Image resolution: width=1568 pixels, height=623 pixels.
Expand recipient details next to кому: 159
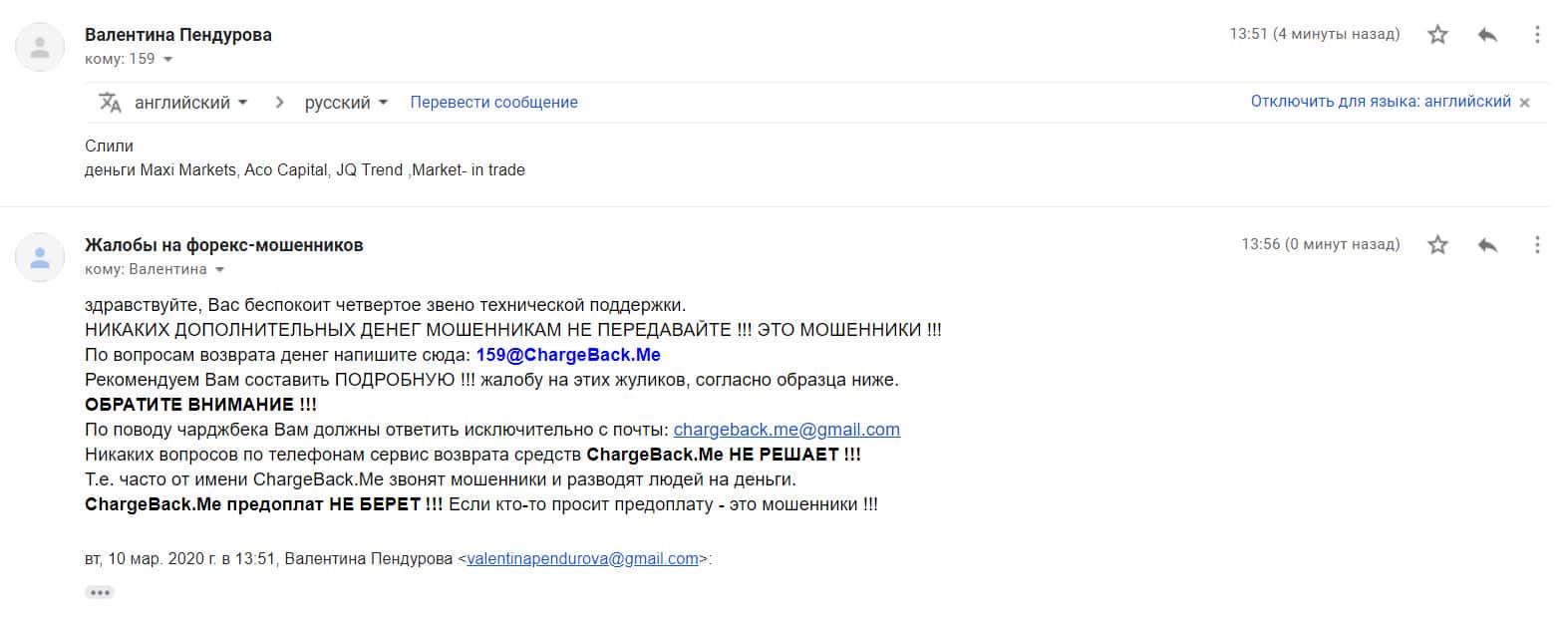167,60
